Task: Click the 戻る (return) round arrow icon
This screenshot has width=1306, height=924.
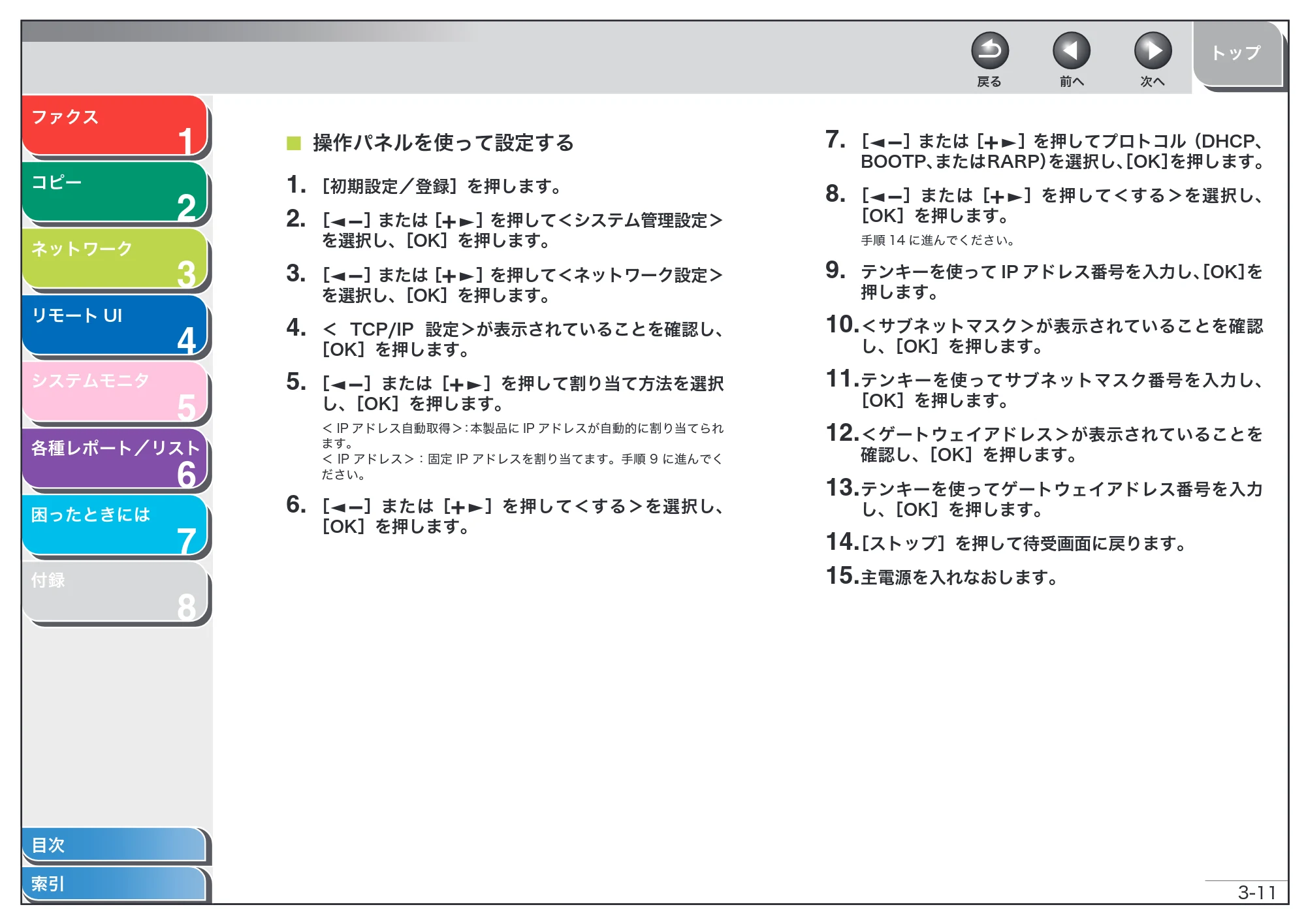Action: (989, 50)
